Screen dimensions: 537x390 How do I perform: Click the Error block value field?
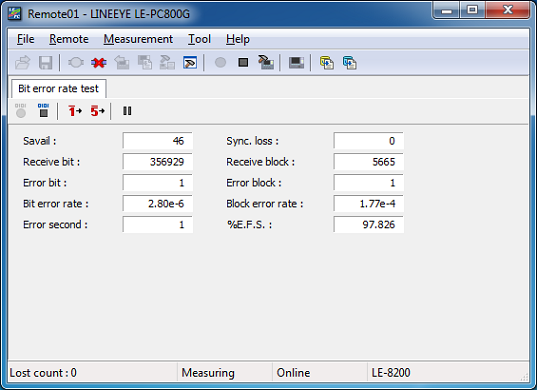click(369, 183)
